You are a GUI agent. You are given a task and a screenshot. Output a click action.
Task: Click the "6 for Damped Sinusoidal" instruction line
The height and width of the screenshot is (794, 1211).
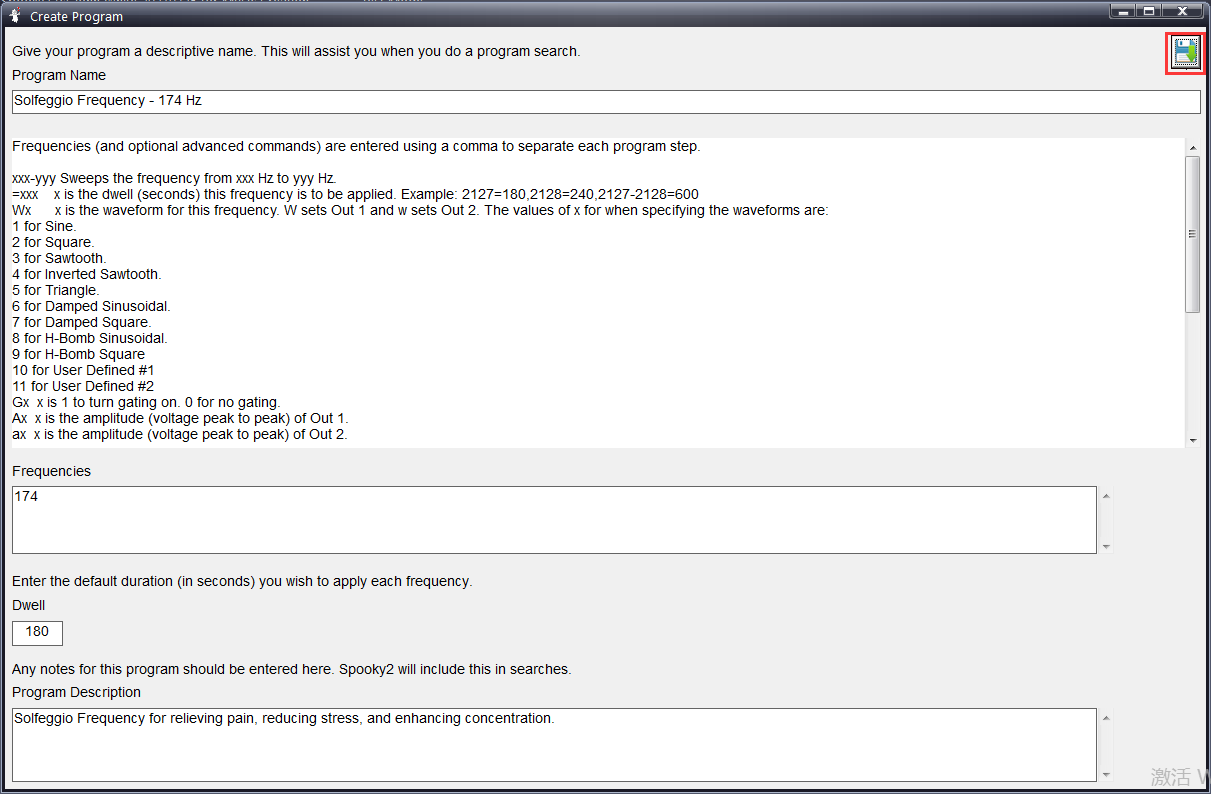coord(91,306)
